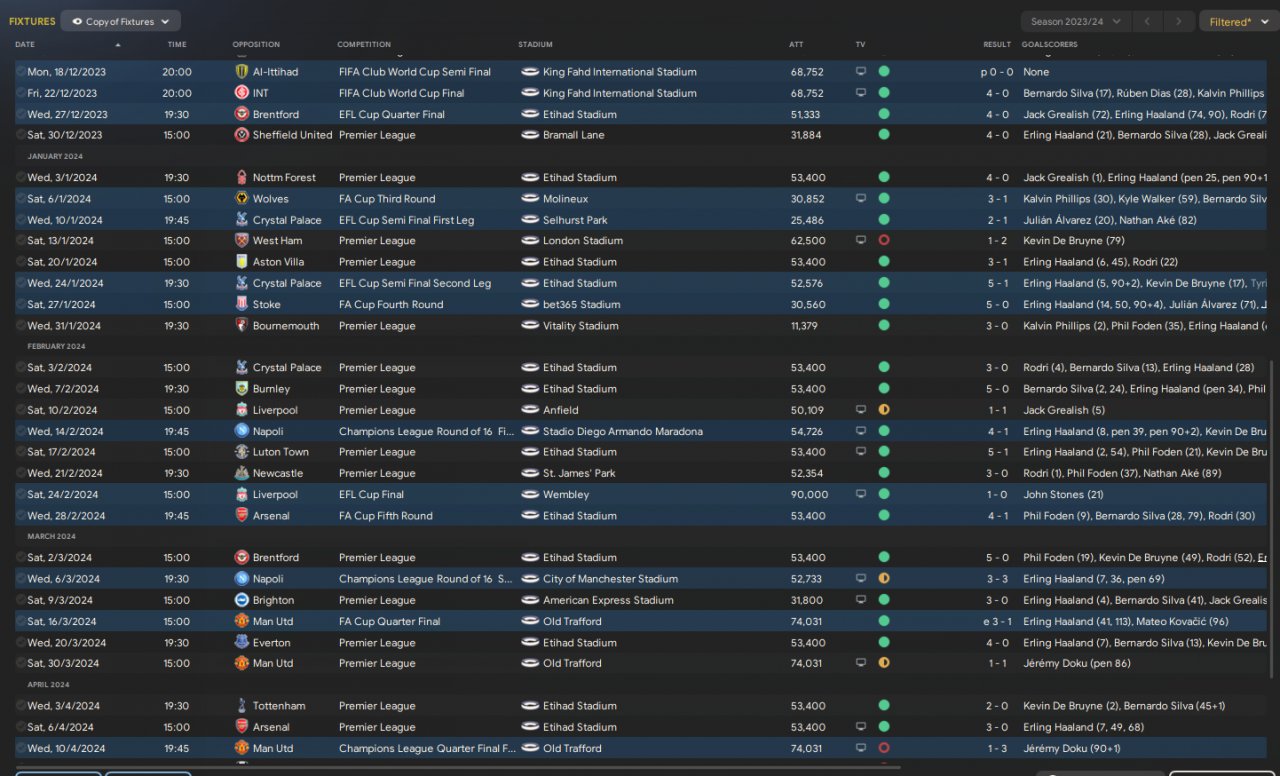Go to the next season with right arrow
Image resolution: width=1280 pixels, height=776 pixels.
1180,21
